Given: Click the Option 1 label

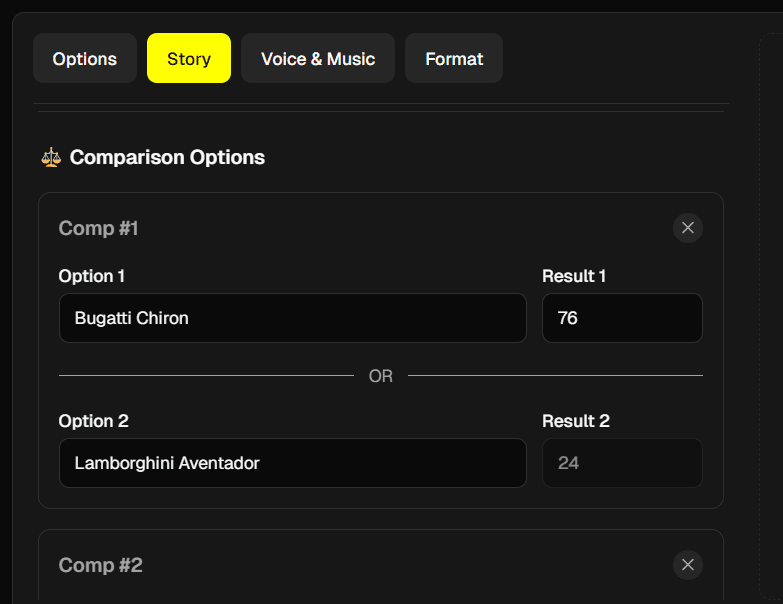Looking at the screenshot, I should point(92,276).
